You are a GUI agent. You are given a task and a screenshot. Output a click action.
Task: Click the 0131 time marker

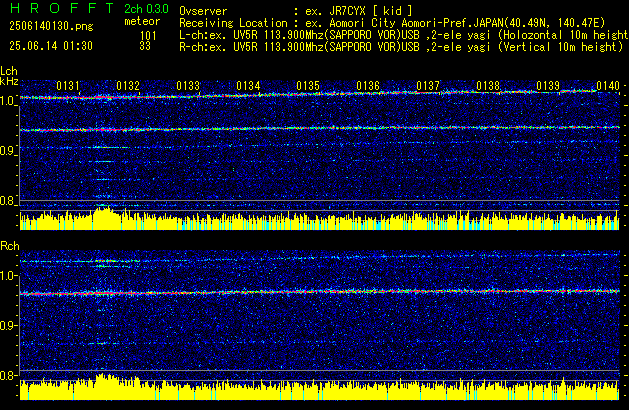[x=68, y=86]
